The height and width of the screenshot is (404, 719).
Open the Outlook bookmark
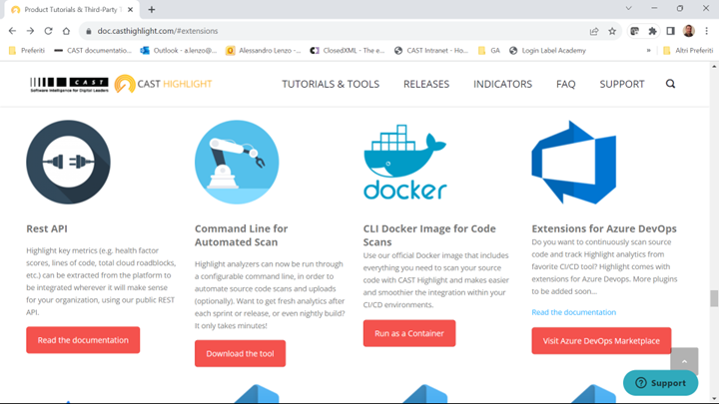coord(179,50)
